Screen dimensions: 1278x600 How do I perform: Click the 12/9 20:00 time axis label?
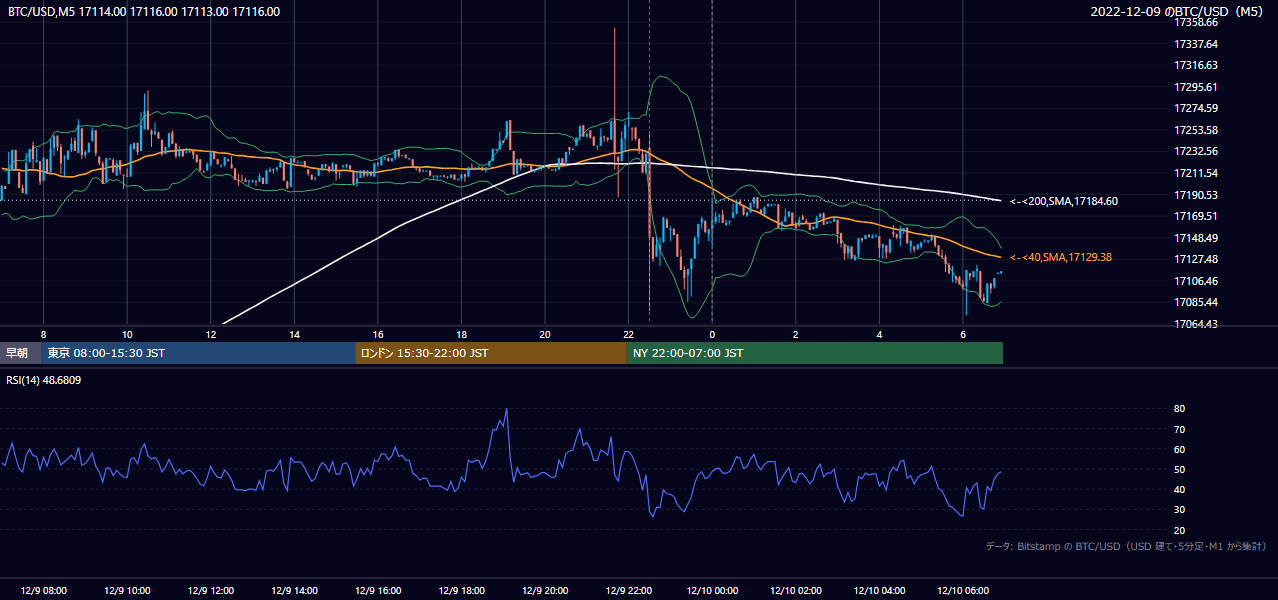click(x=545, y=590)
